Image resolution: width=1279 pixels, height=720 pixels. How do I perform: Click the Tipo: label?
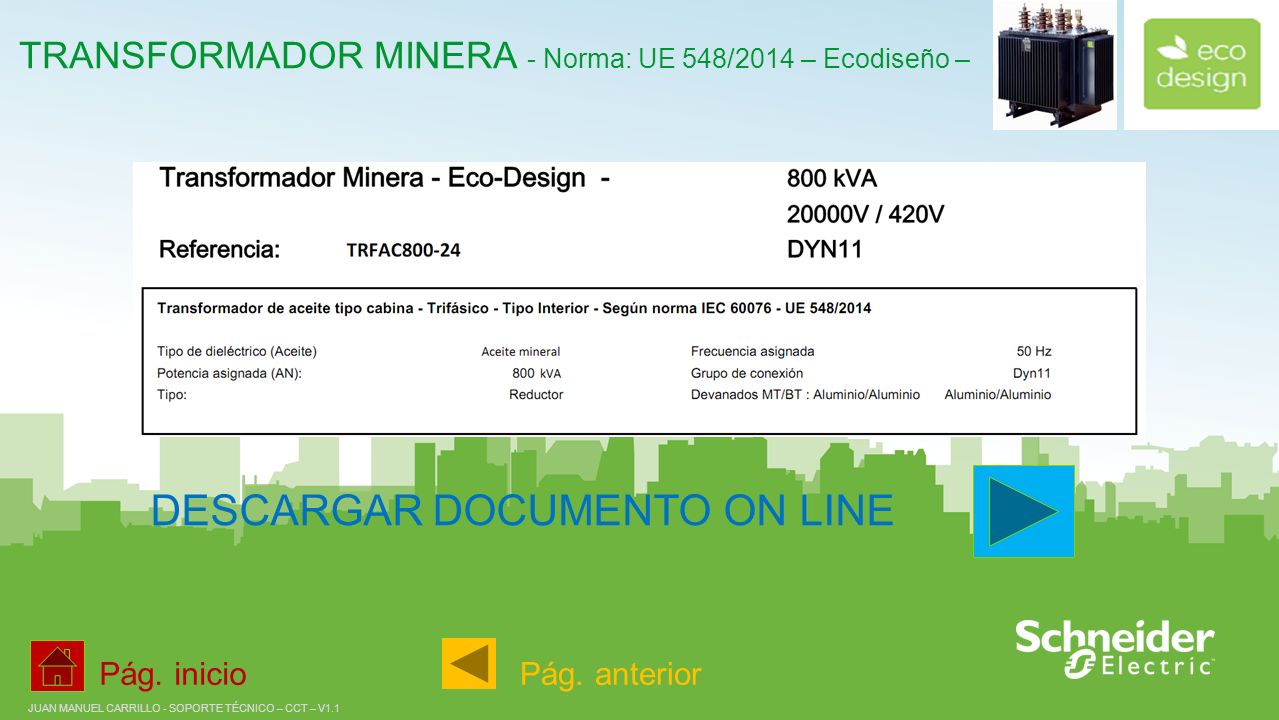click(172, 395)
